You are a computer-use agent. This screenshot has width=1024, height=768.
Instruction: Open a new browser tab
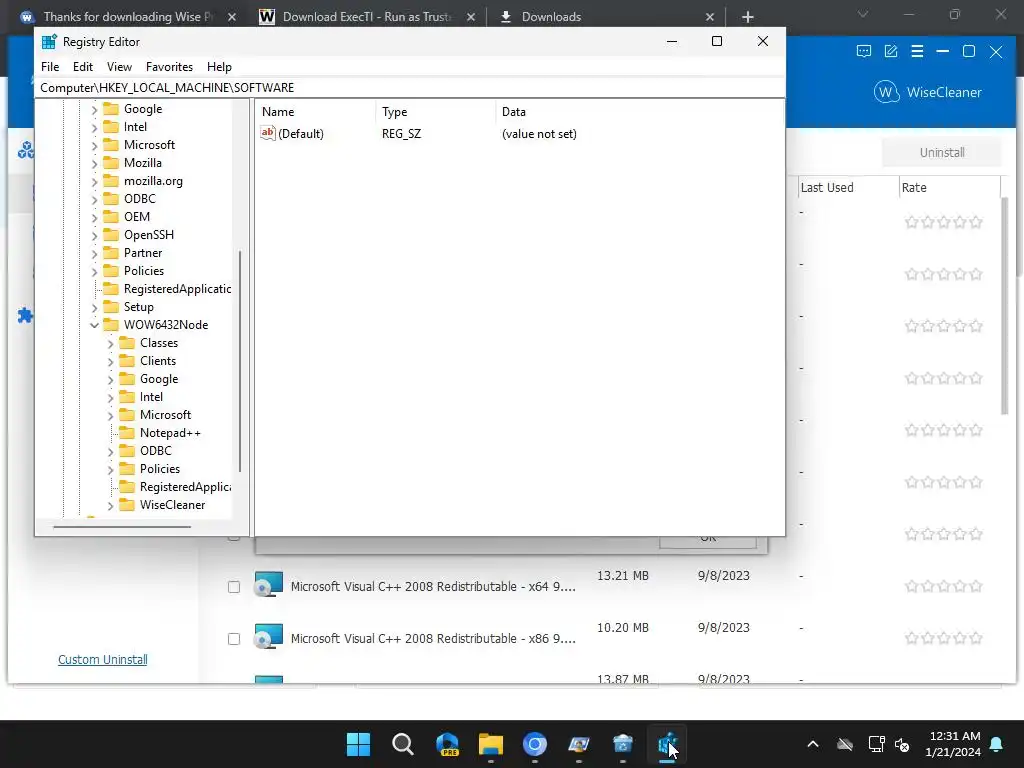(x=748, y=17)
